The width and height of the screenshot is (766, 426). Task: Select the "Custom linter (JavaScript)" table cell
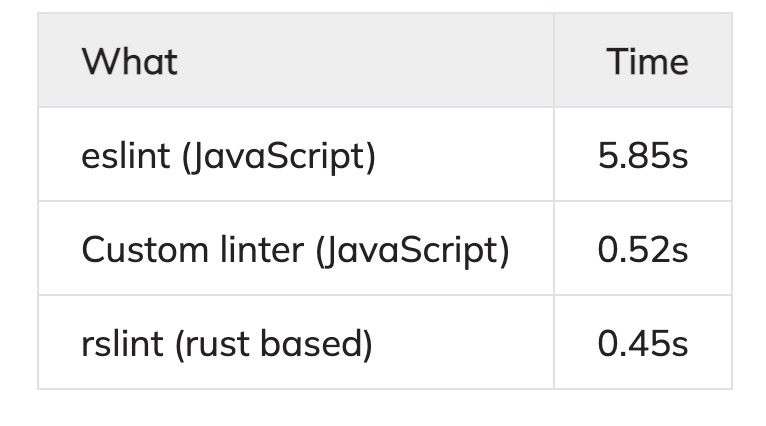(295, 250)
